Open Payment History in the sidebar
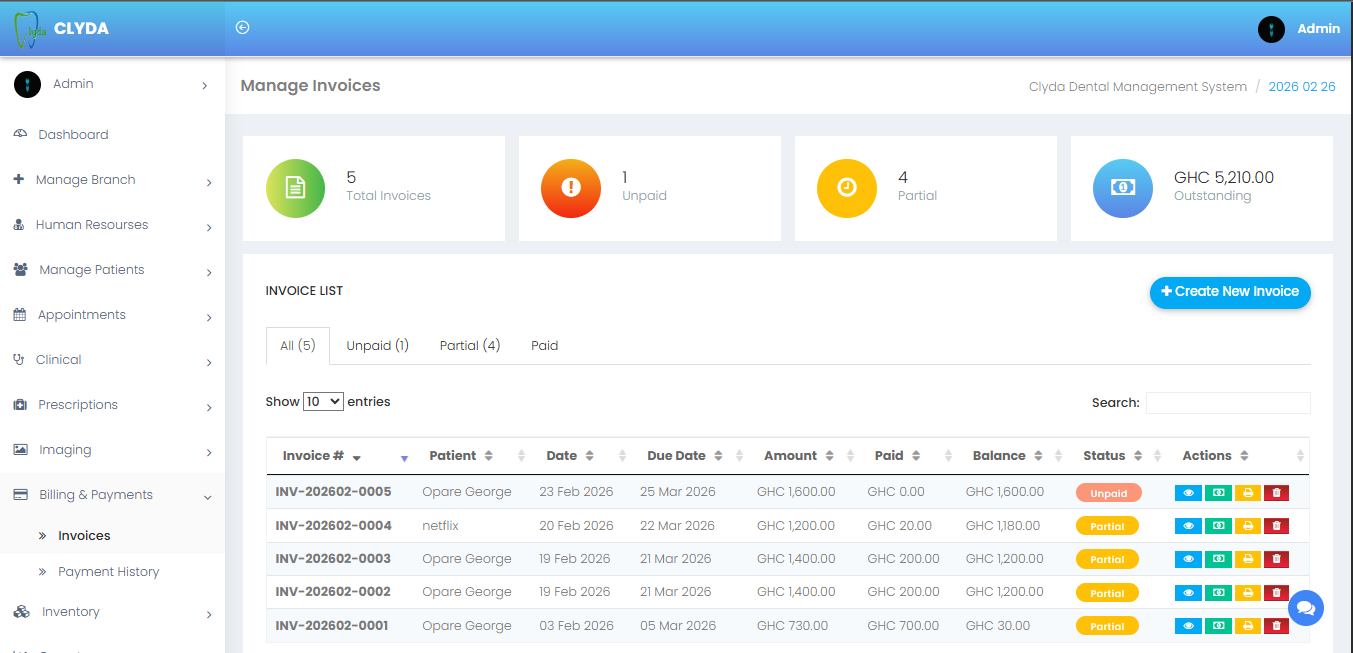Viewport: 1353px width, 653px height. coord(108,572)
